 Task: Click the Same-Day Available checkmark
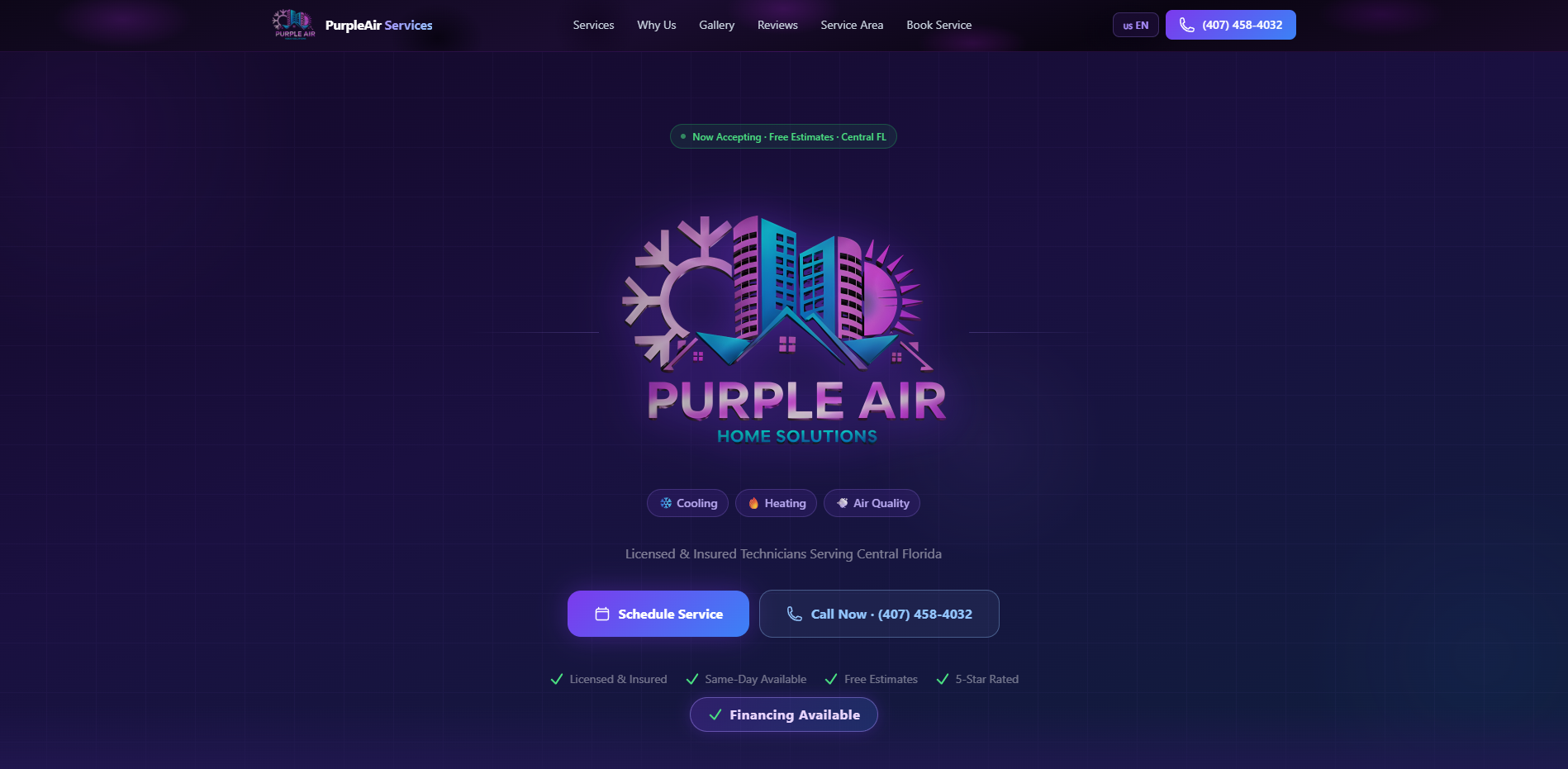pyautogui.click(x=692, y=679)
